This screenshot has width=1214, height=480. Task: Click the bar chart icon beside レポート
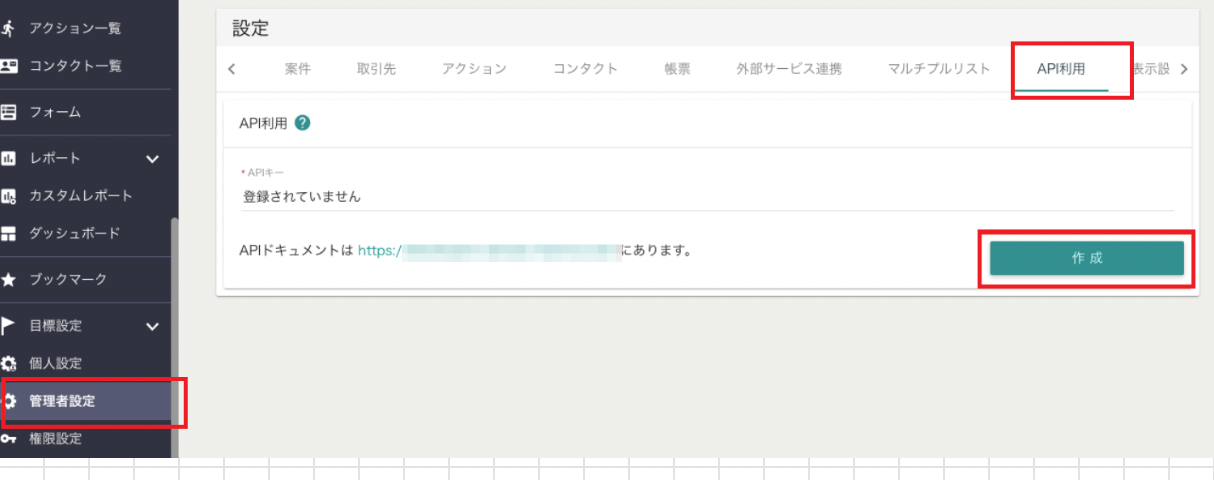(9, 158)
